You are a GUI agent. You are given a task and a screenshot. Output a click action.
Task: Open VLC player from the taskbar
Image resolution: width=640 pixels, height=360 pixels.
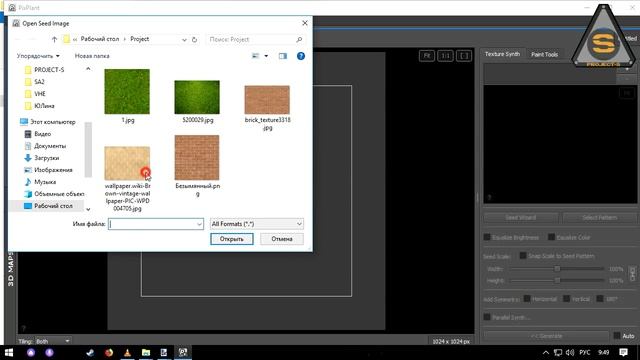pos(127,352)
